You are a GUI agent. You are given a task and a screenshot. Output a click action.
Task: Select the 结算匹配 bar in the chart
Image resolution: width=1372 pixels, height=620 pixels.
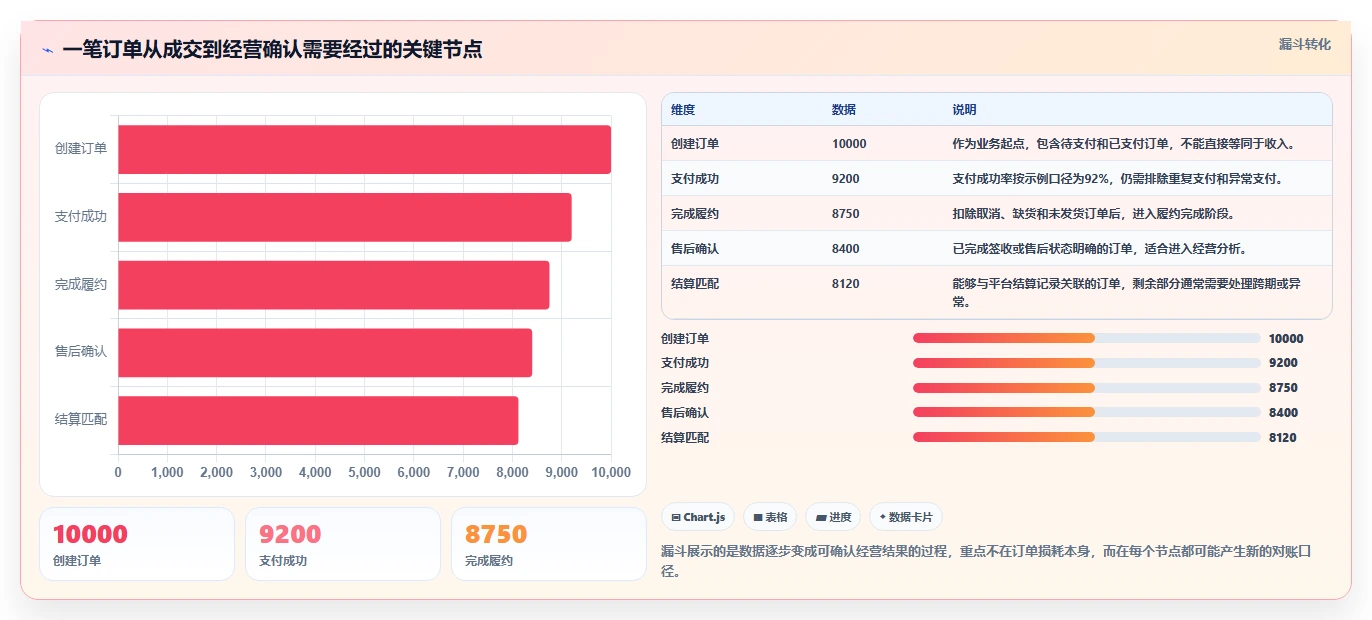(x=318, y=420)
